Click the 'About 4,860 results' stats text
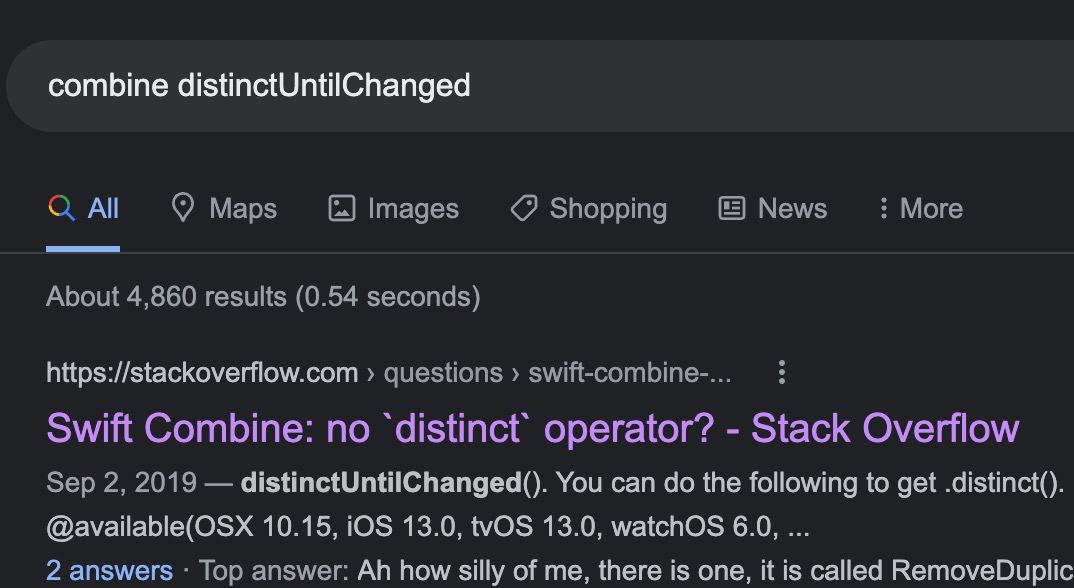Viewport: 1074px width, 588px height. [x=263, y=297]
